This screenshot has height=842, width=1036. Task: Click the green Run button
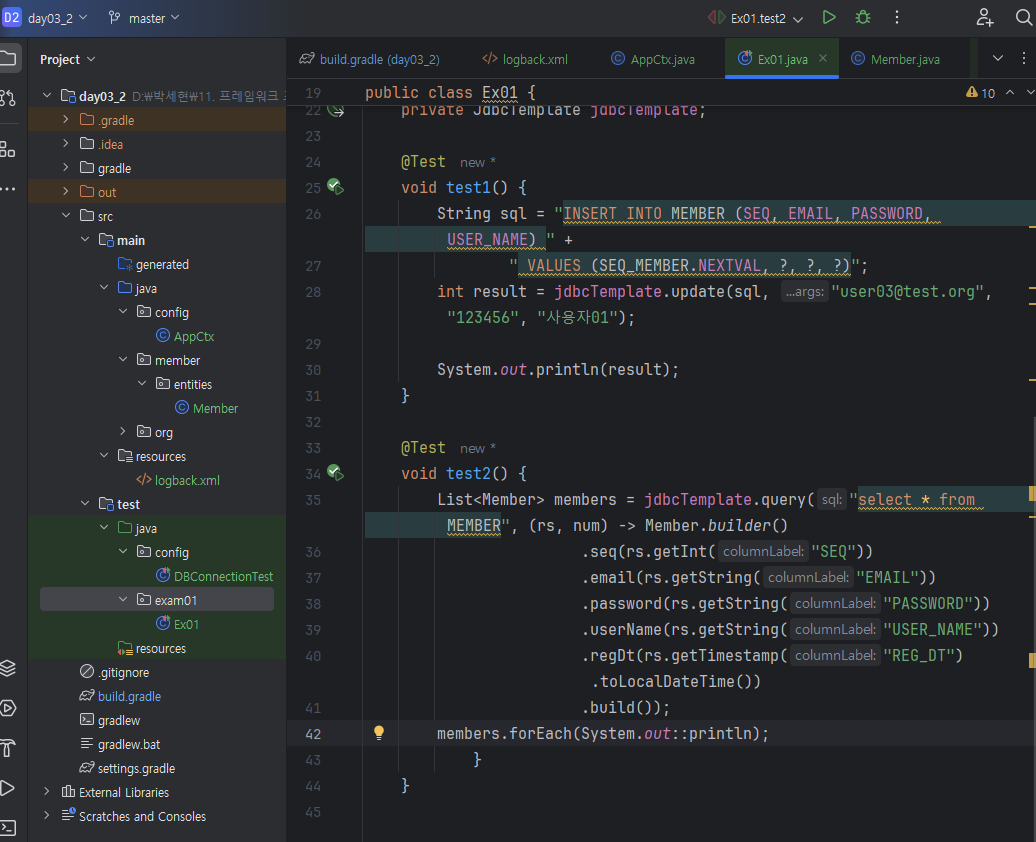[829, 18]
